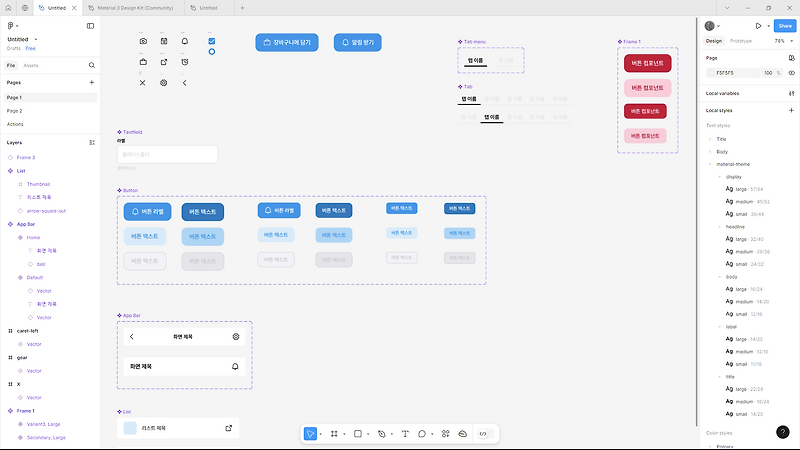Click the page background opacity value 100
Viewport: 800px width, 450px height.
coord(768,73)
